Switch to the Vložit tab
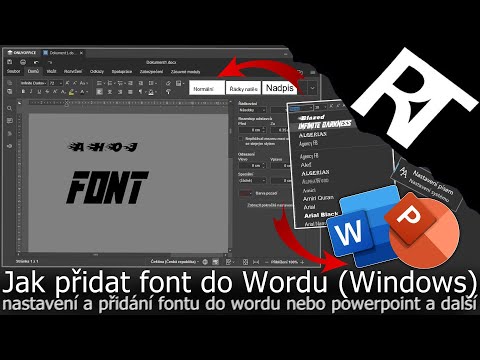 point(51,71)
